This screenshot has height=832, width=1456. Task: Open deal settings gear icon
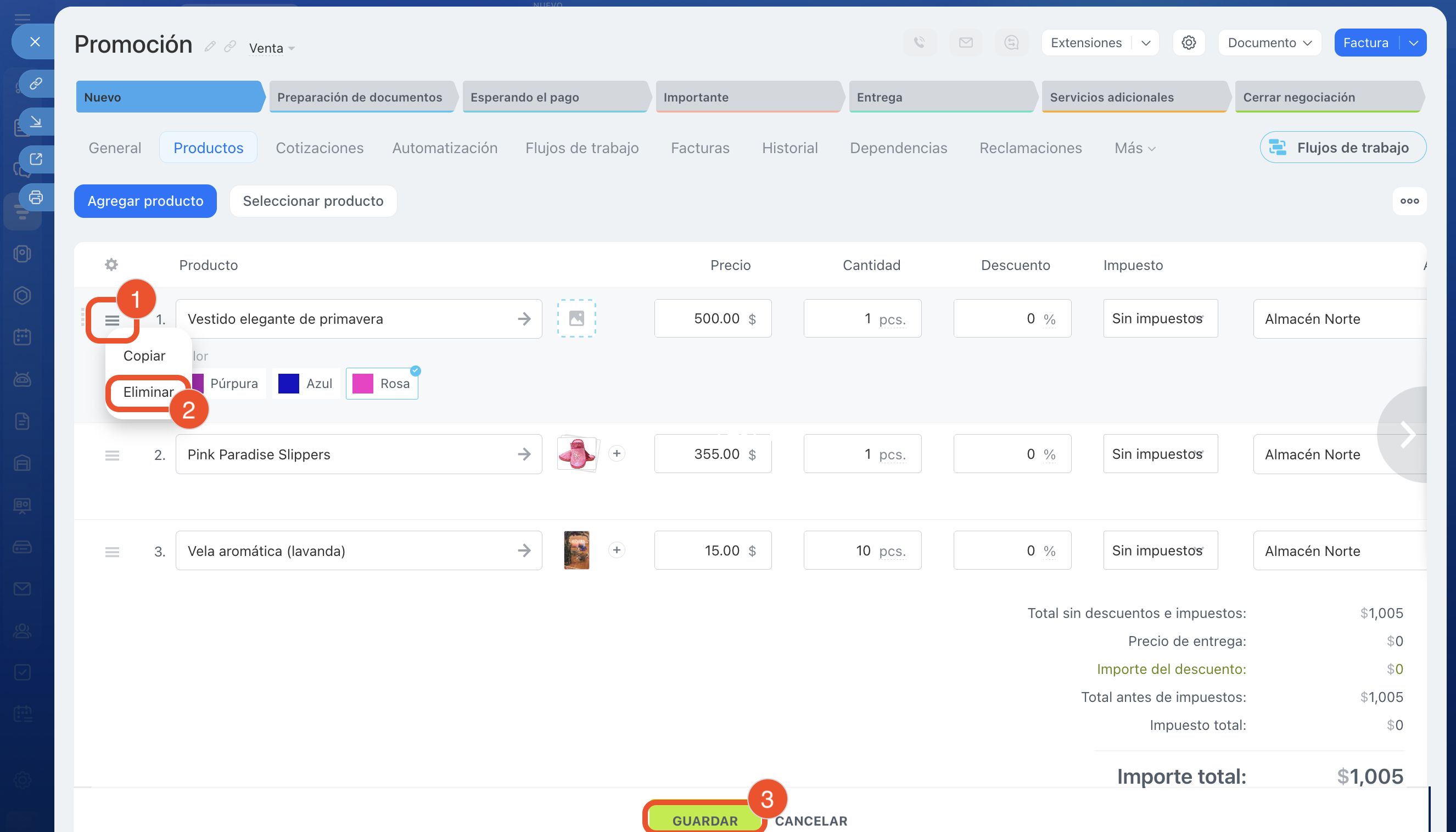pyautogui.click(x=1189, y=43)
